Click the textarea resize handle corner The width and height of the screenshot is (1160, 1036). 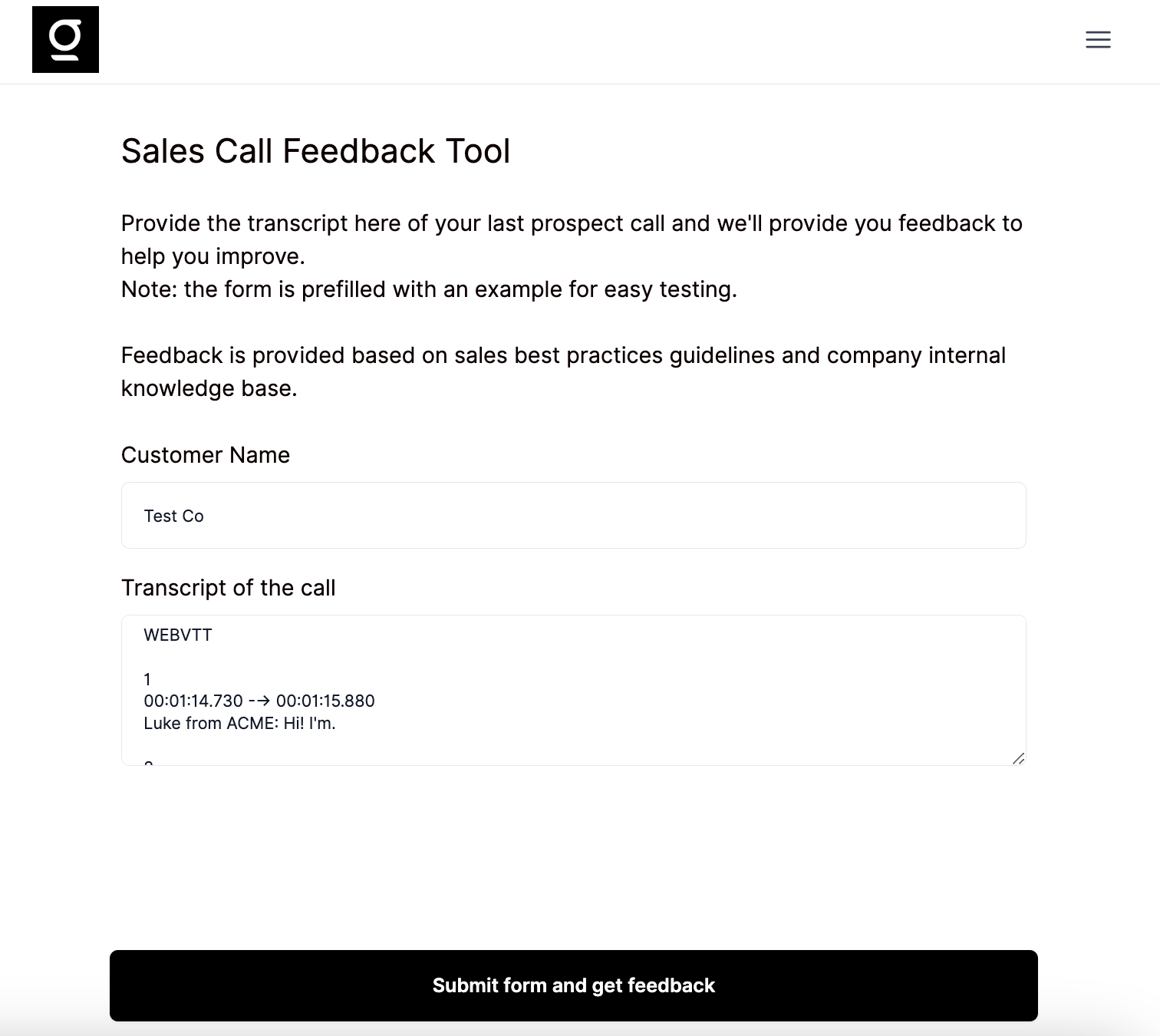coord(1018,758)
